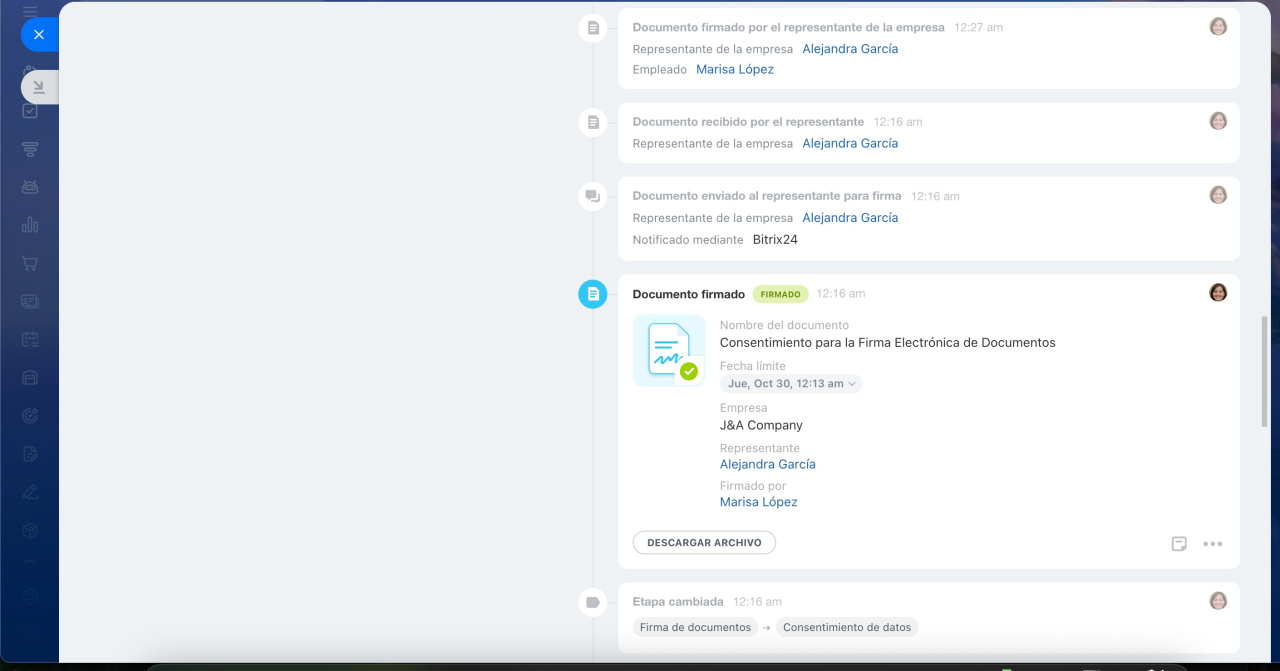This screenshot has height=671, width=1280.
Task: Open the signed document sidebar icon
Action: pos(30,454)
